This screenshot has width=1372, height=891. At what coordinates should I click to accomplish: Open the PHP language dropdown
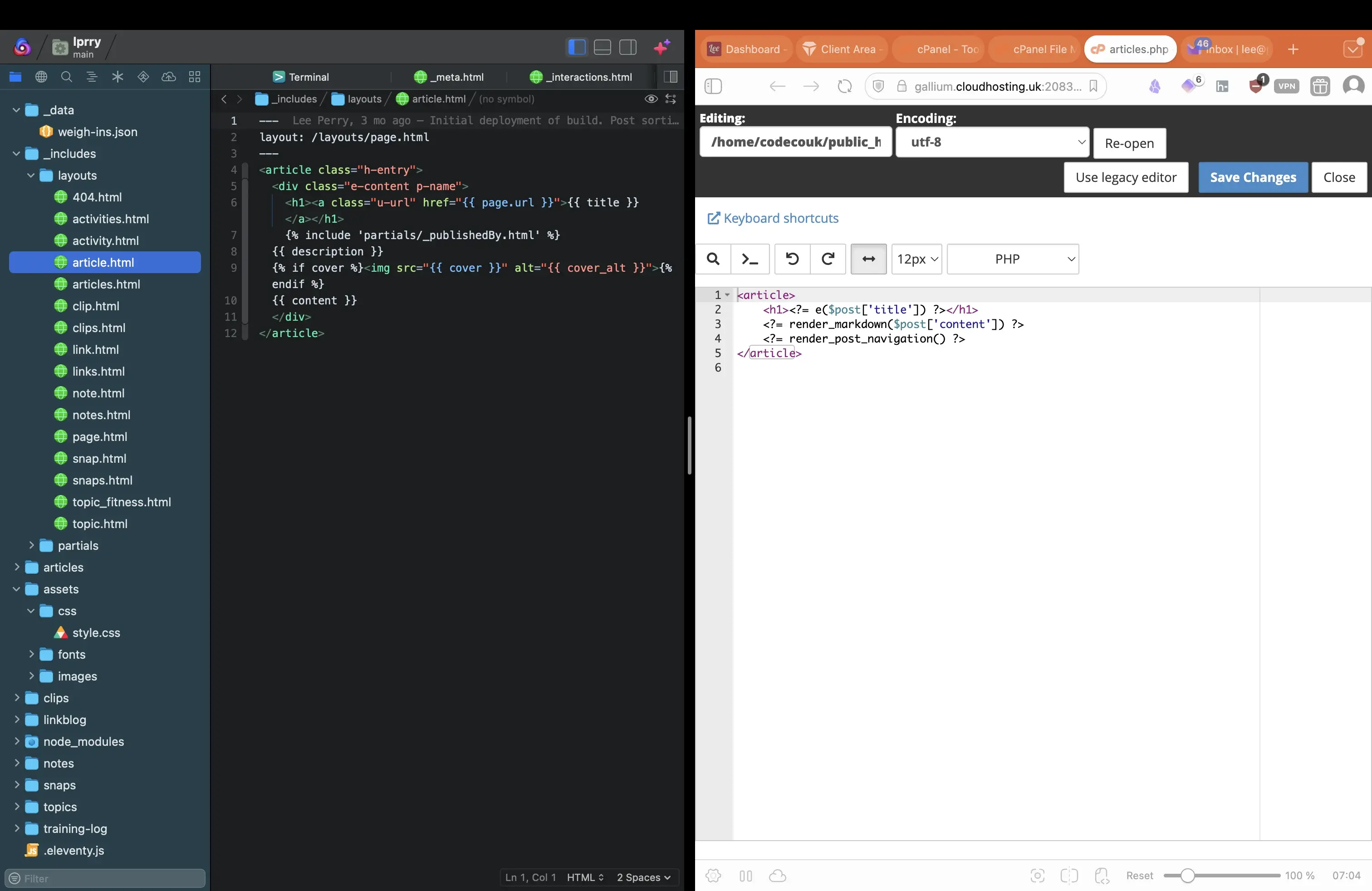pyautogui.click(x=1012, y=259)
